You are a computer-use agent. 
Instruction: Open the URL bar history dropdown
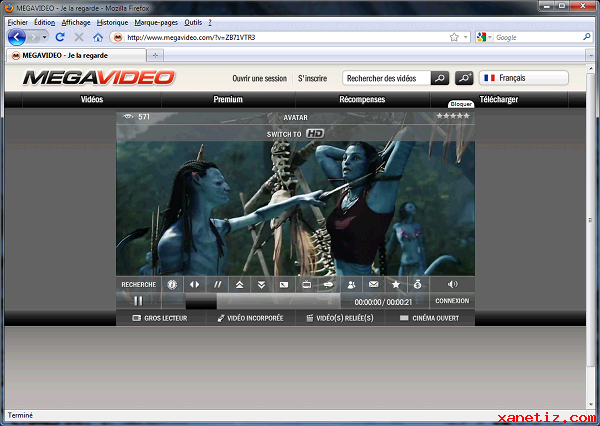465,37
